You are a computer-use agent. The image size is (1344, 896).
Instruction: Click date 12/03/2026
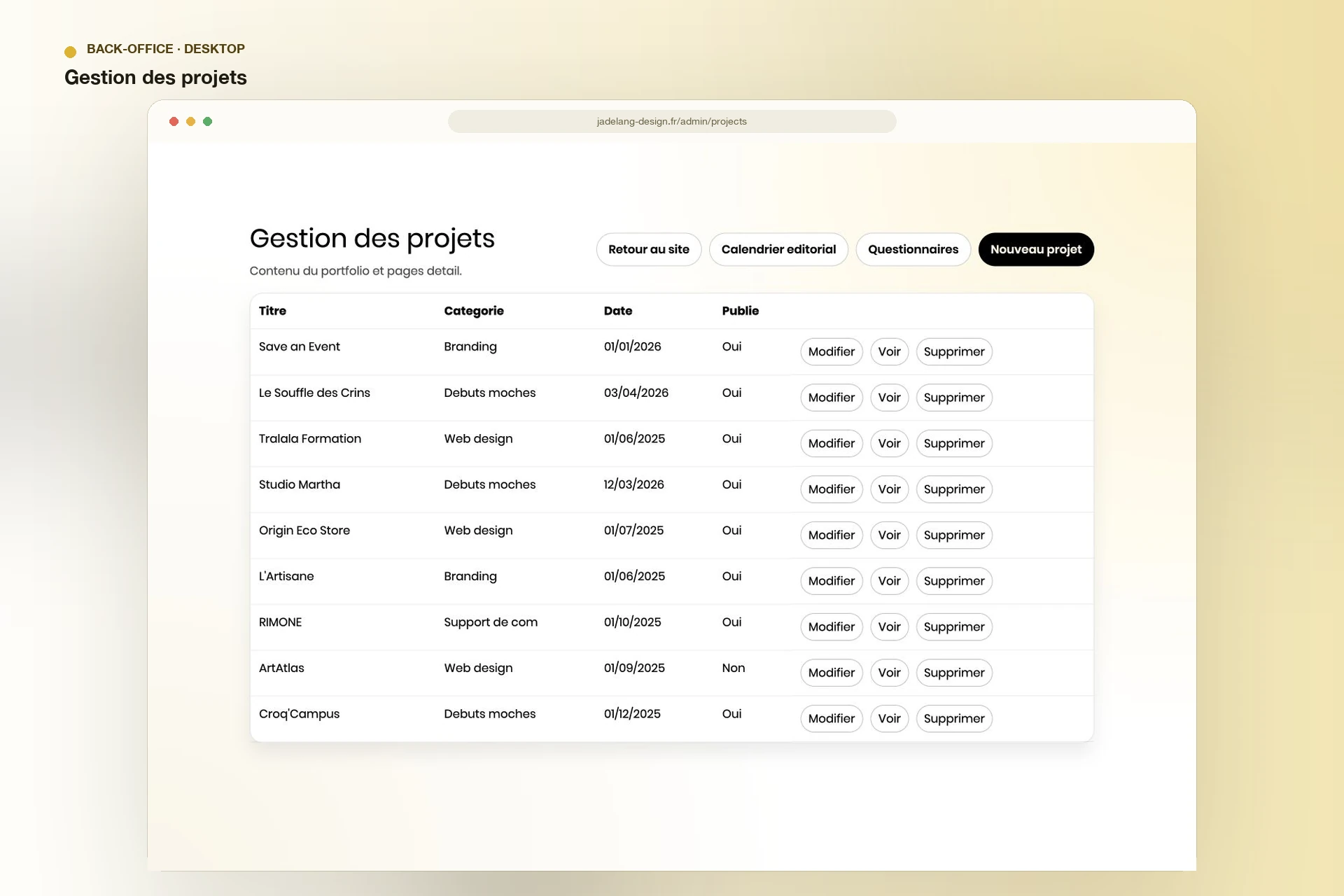coord(633,484)
